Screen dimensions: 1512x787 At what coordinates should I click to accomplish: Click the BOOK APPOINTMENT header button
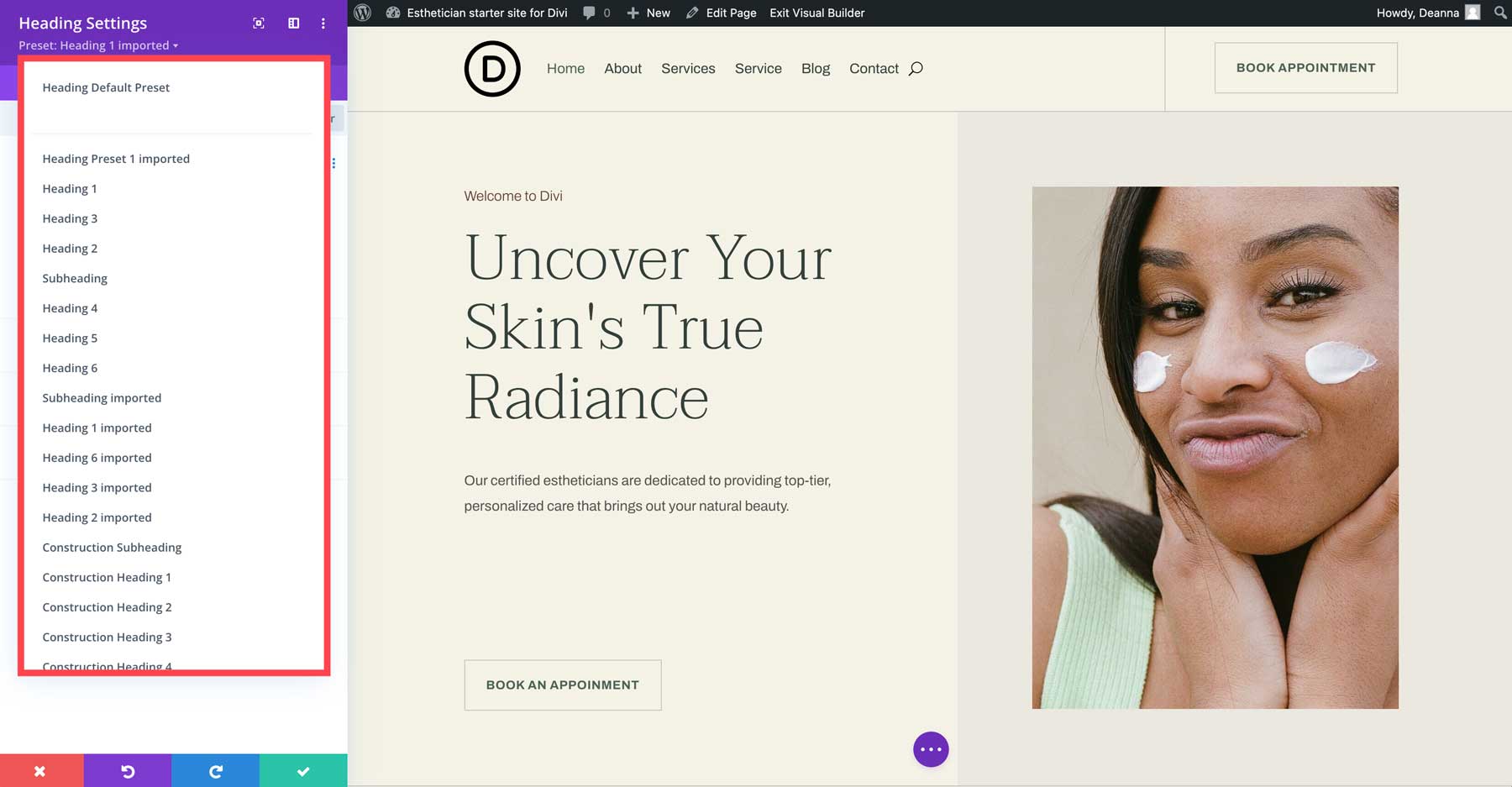point(1305,68)
